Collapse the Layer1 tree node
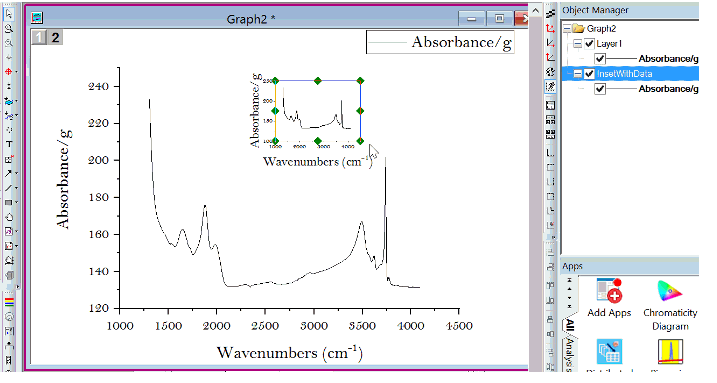 point(578,43)
